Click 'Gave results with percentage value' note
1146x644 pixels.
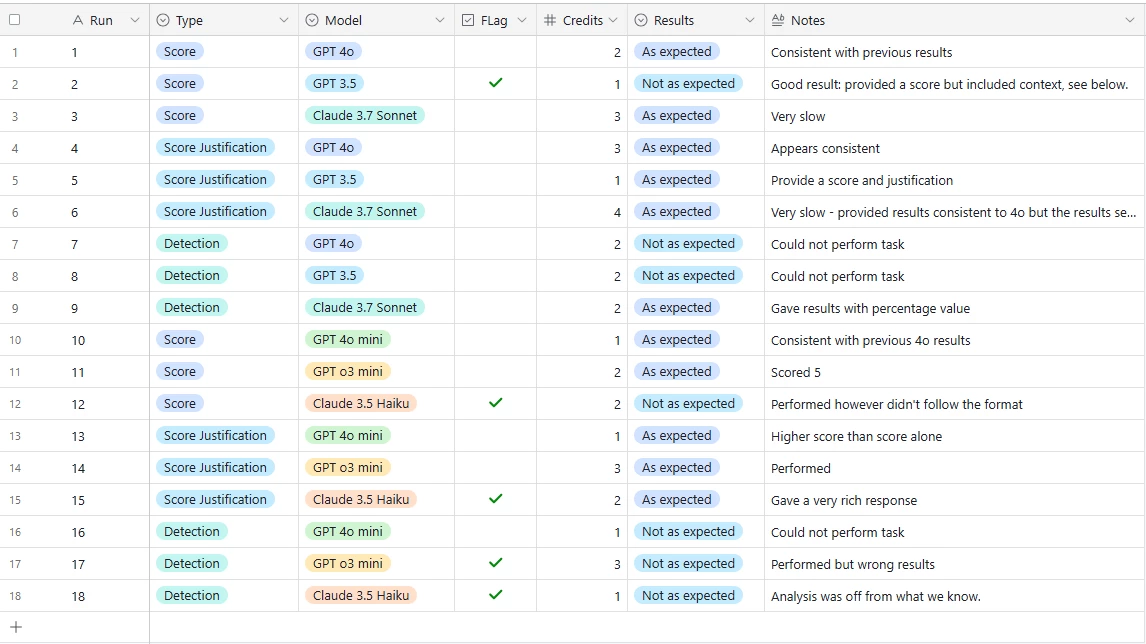pyautogui.click(x=870, y=308)
